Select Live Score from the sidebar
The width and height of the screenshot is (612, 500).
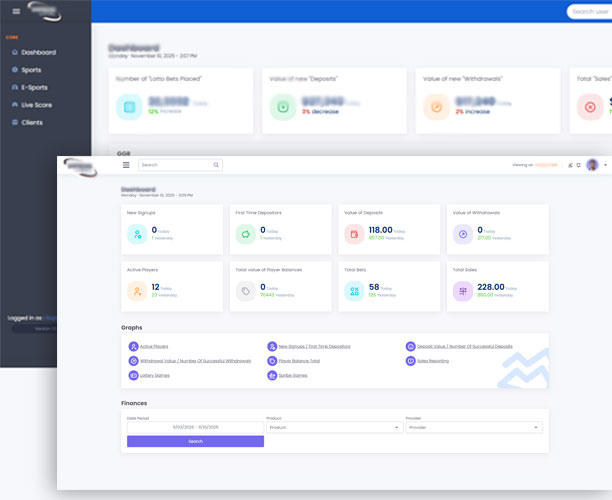[x=36, y=104]
